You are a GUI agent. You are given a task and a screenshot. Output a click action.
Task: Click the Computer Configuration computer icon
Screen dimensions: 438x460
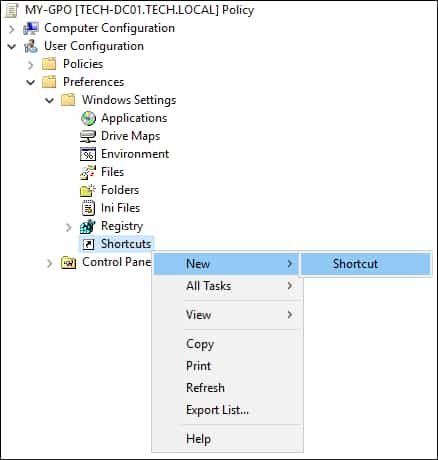[x=31, y=28]
